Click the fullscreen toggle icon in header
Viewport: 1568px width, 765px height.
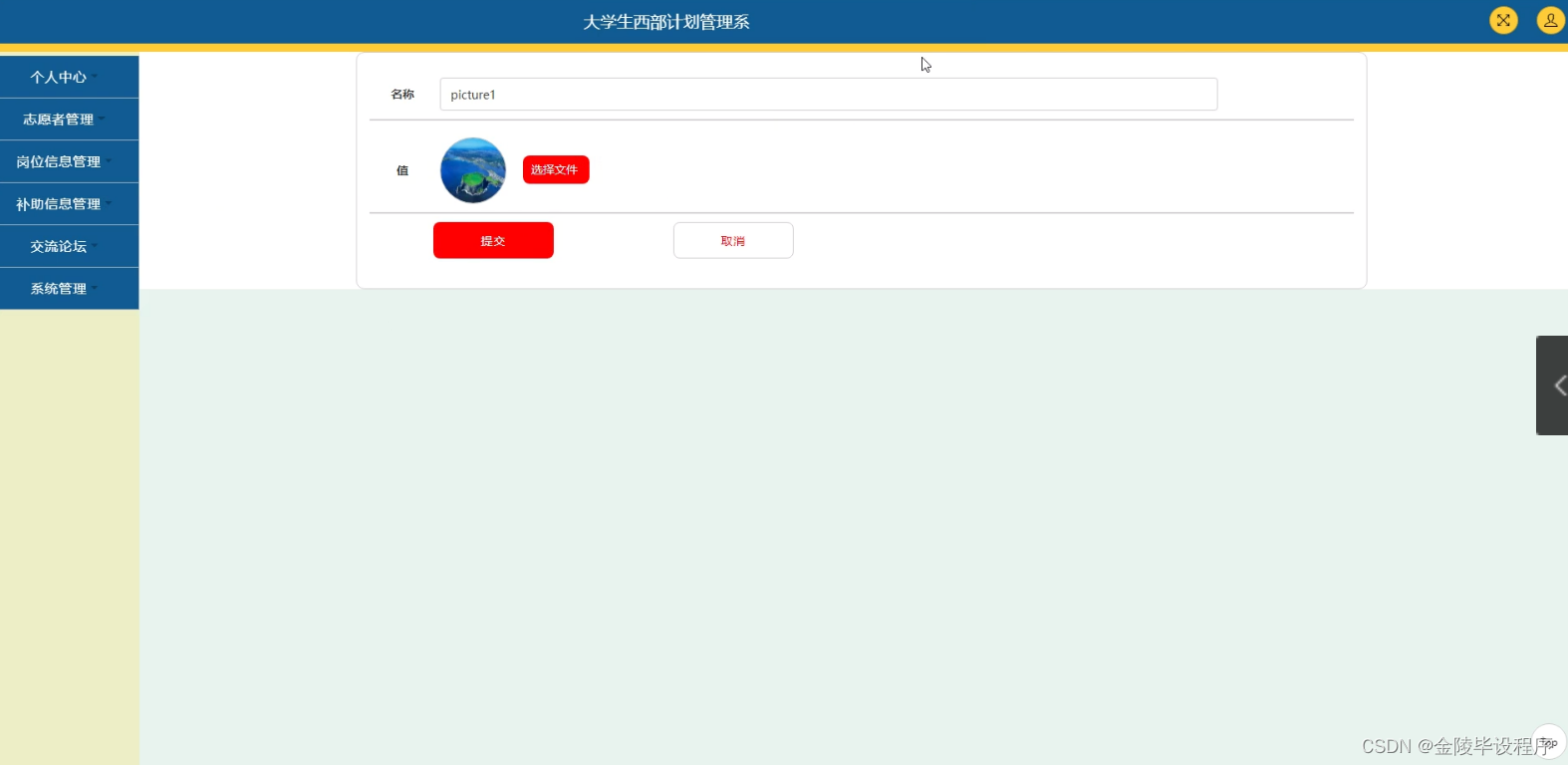[1503, 20]
